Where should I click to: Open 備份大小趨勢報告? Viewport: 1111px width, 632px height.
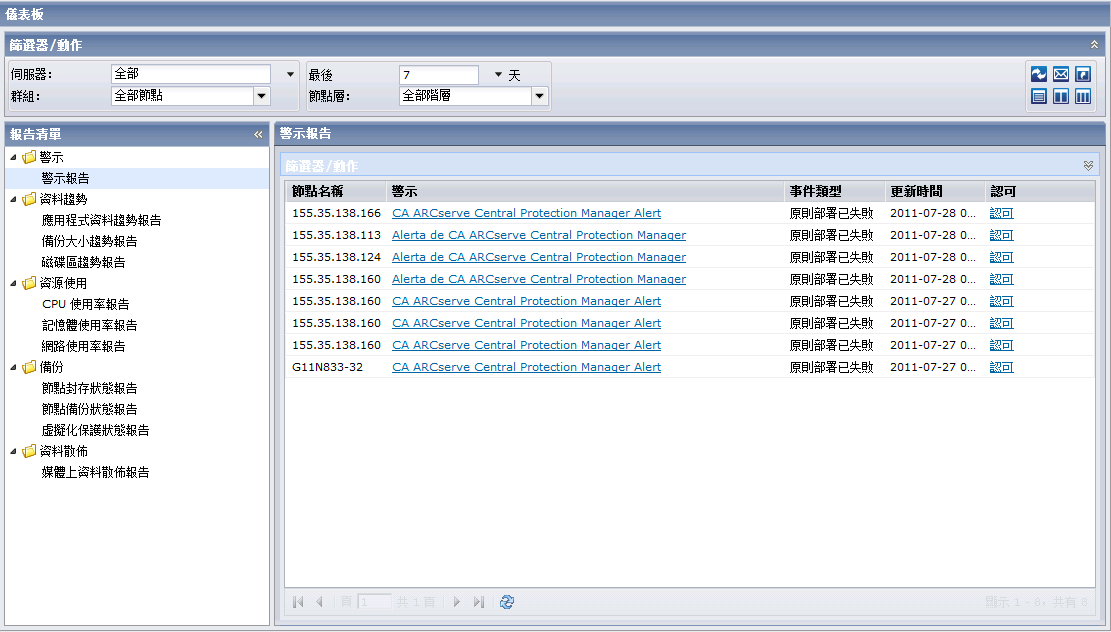pos(89,241)
